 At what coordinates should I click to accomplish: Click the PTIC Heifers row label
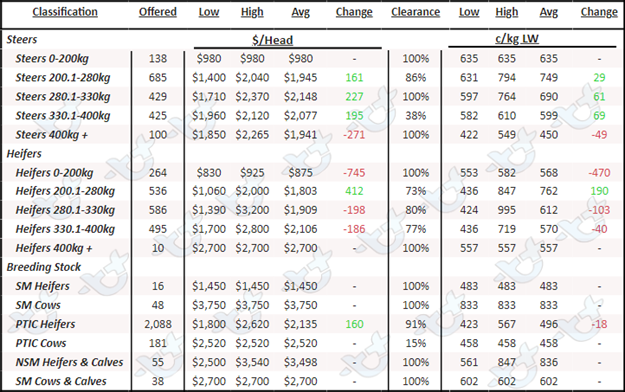click(x=45, y=324)
